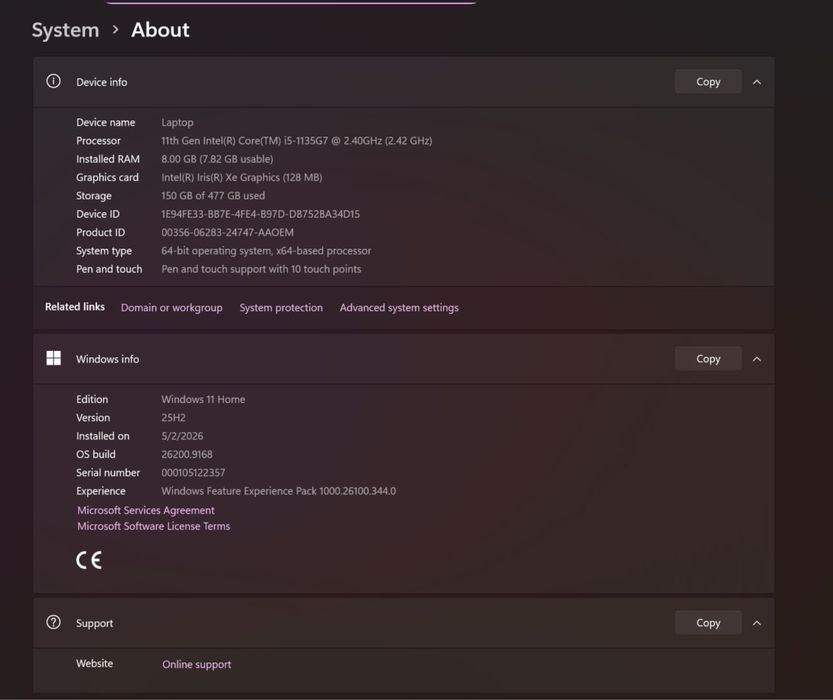Select the Windows Feature Experience Pack value
833x700 pixels.
point(279,491)
